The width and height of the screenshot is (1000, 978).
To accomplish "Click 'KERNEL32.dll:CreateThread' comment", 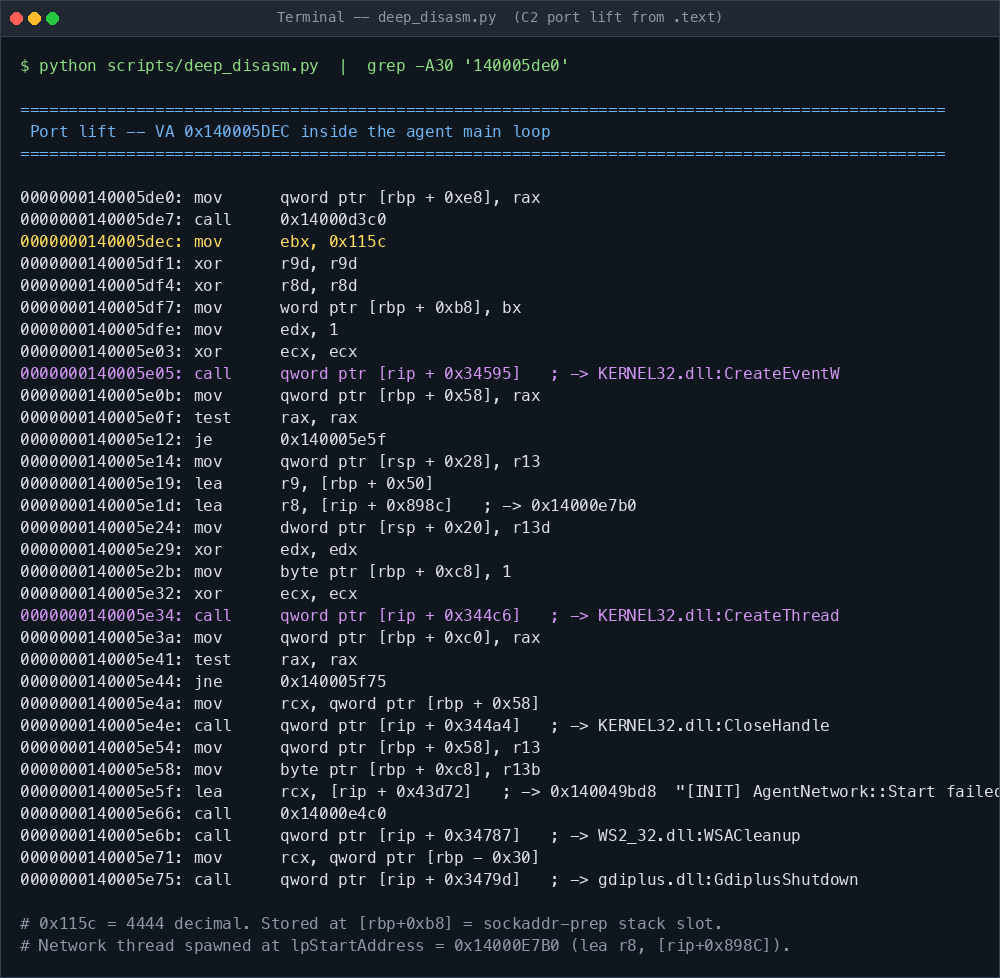I will (719, 615).
